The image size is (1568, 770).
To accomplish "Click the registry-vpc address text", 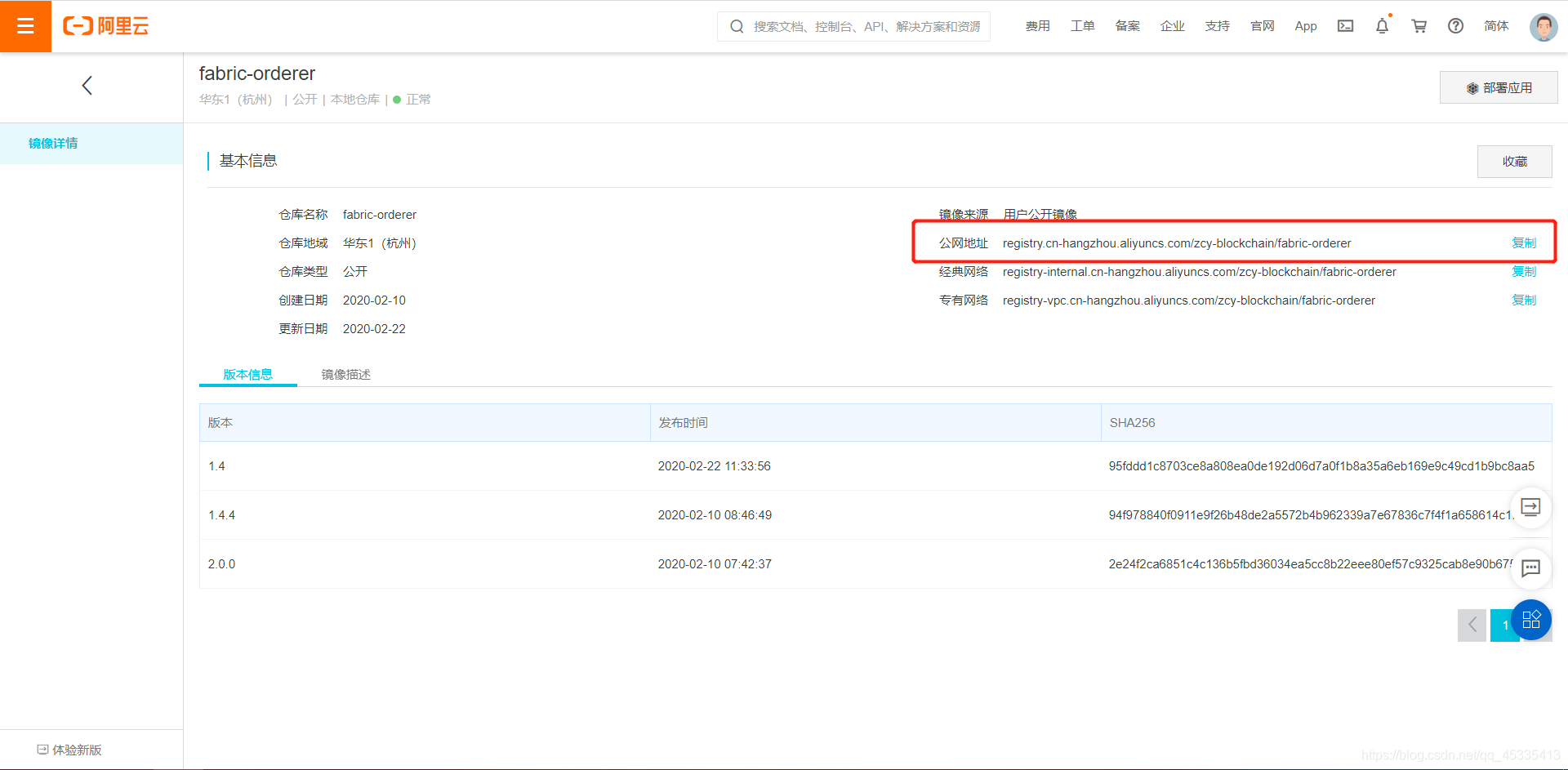I will click(x=1189, y=300).
